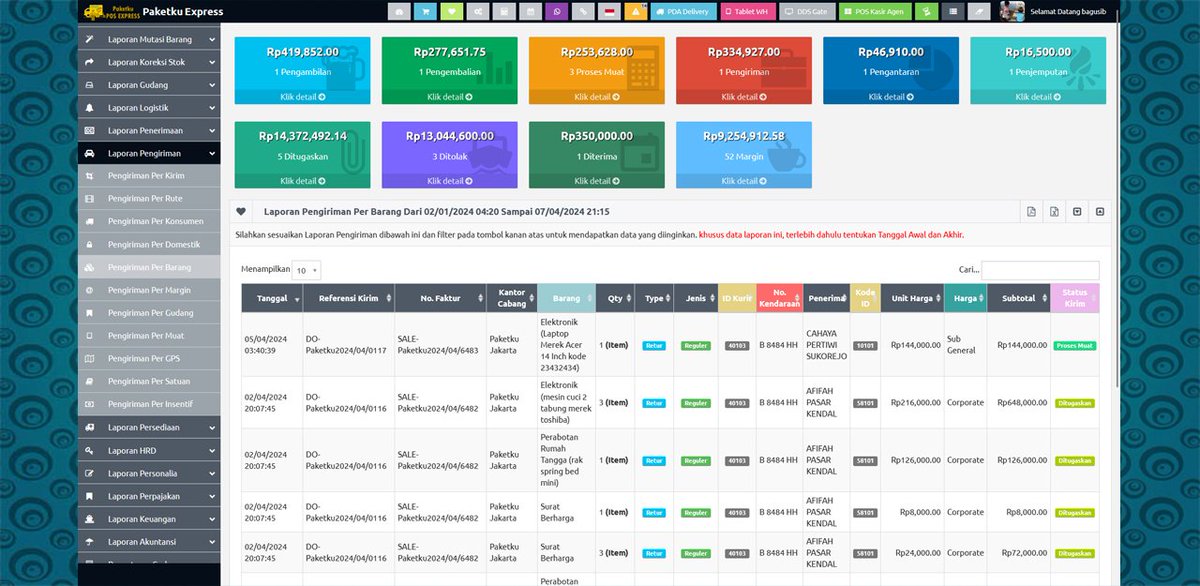Open Pengiriman Per GPS submenu
Screen dimensions: 1200x586
(149, 359)
